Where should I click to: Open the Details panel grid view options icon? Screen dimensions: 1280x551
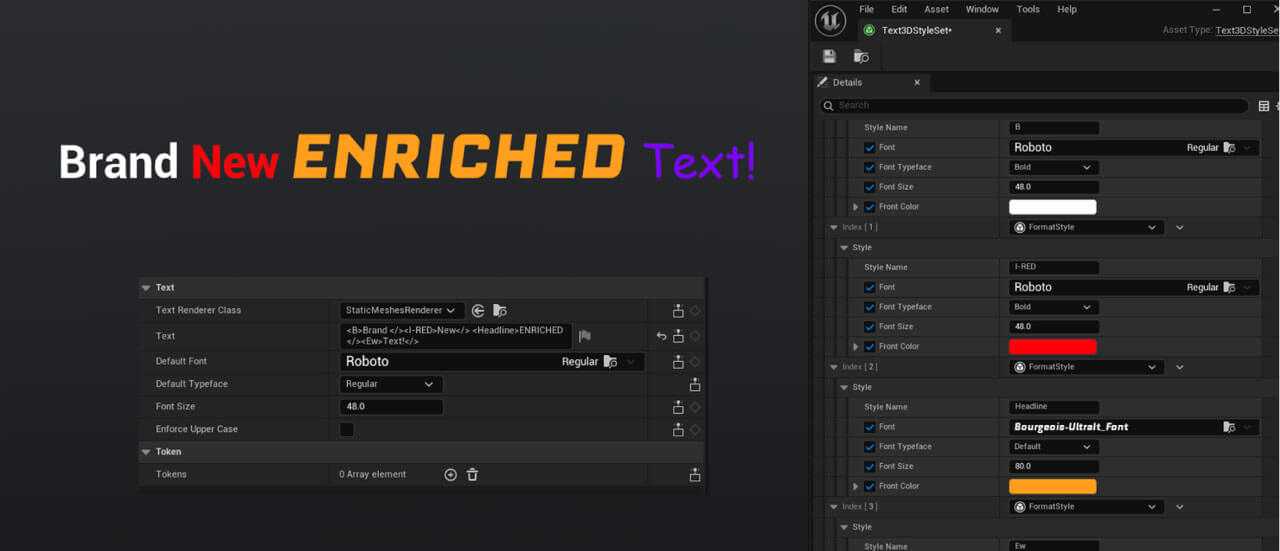pyautogui.click(x=1264, y=106)
